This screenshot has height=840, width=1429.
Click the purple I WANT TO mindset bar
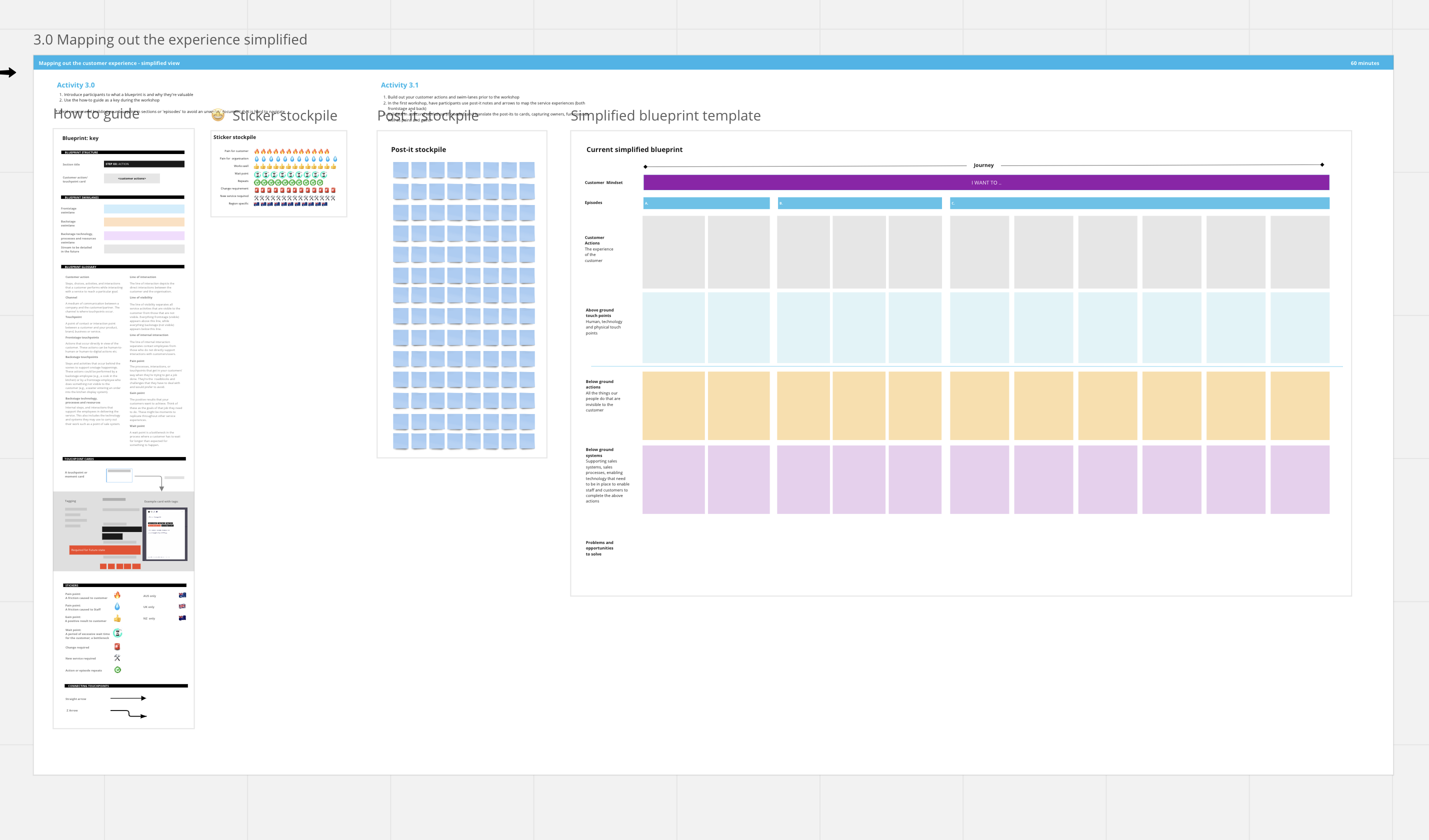[x=985, y=182]
